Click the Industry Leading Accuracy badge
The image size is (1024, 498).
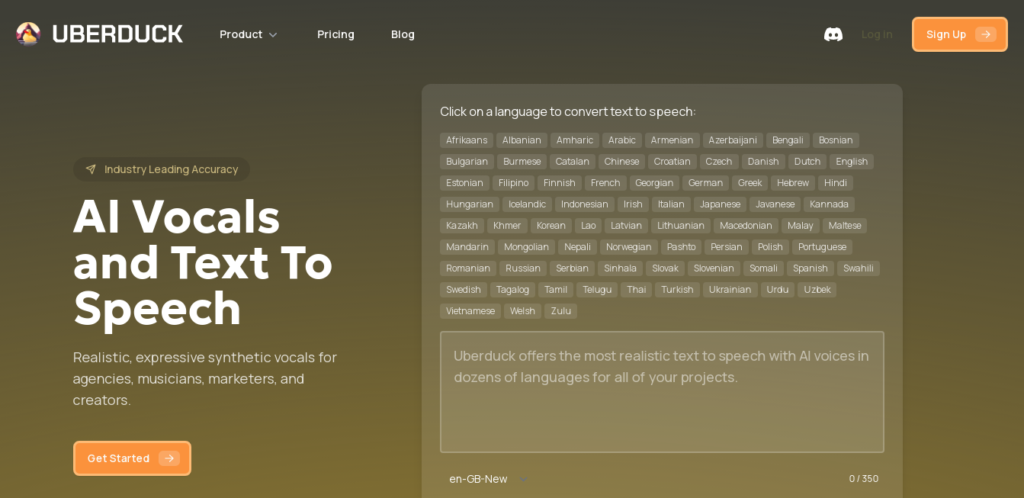(x=162, y=169)
